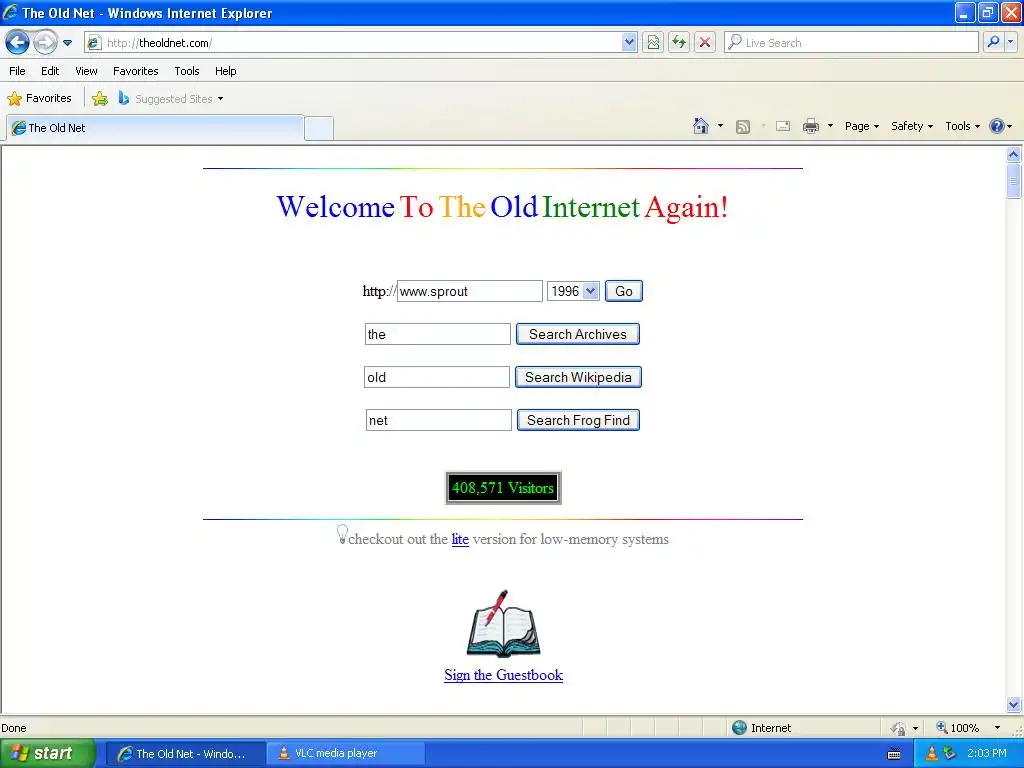Click the lightbulb icon beside checkout text
Screen dimensions: 1024x768
pos(342,534)
